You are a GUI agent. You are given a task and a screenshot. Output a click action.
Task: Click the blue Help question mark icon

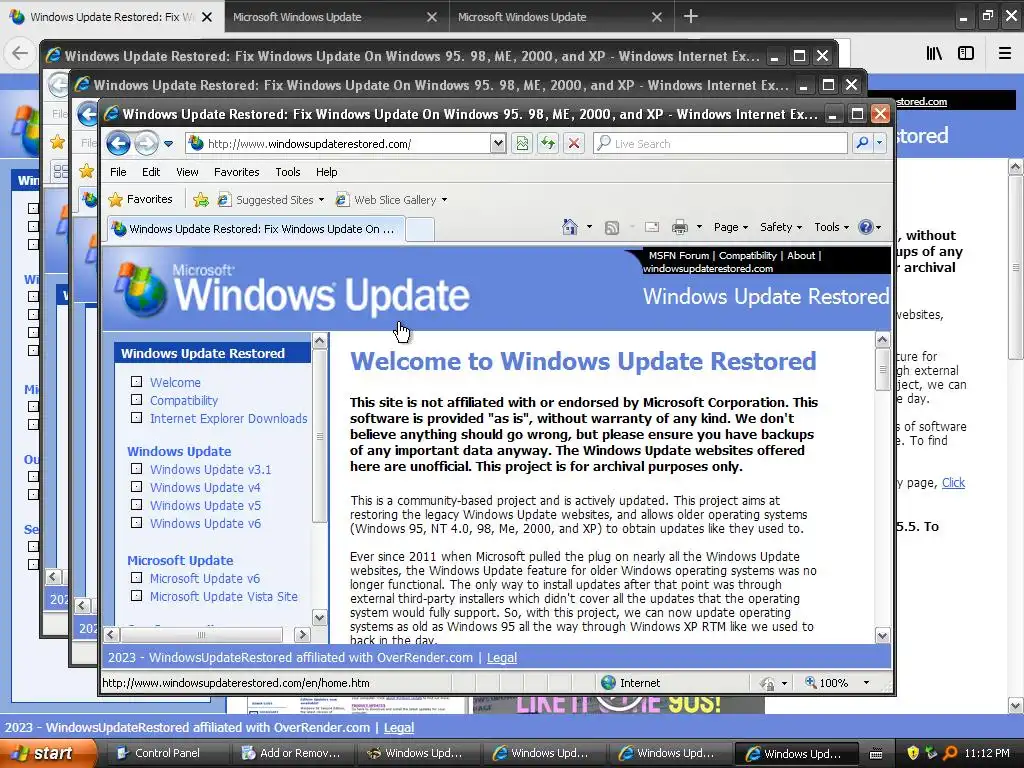coord(865,227)
